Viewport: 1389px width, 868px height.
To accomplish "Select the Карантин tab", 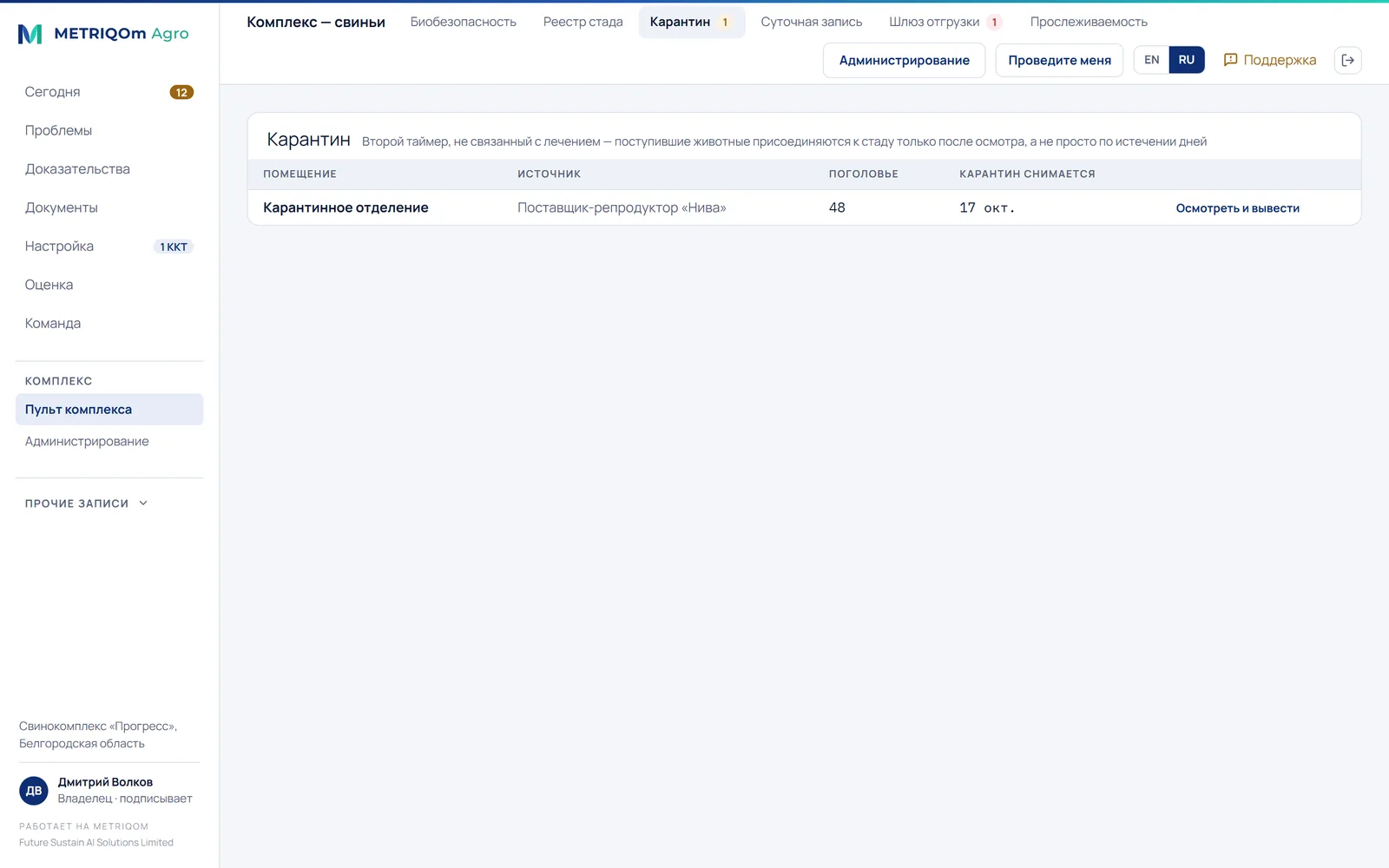I will [691, 22].
